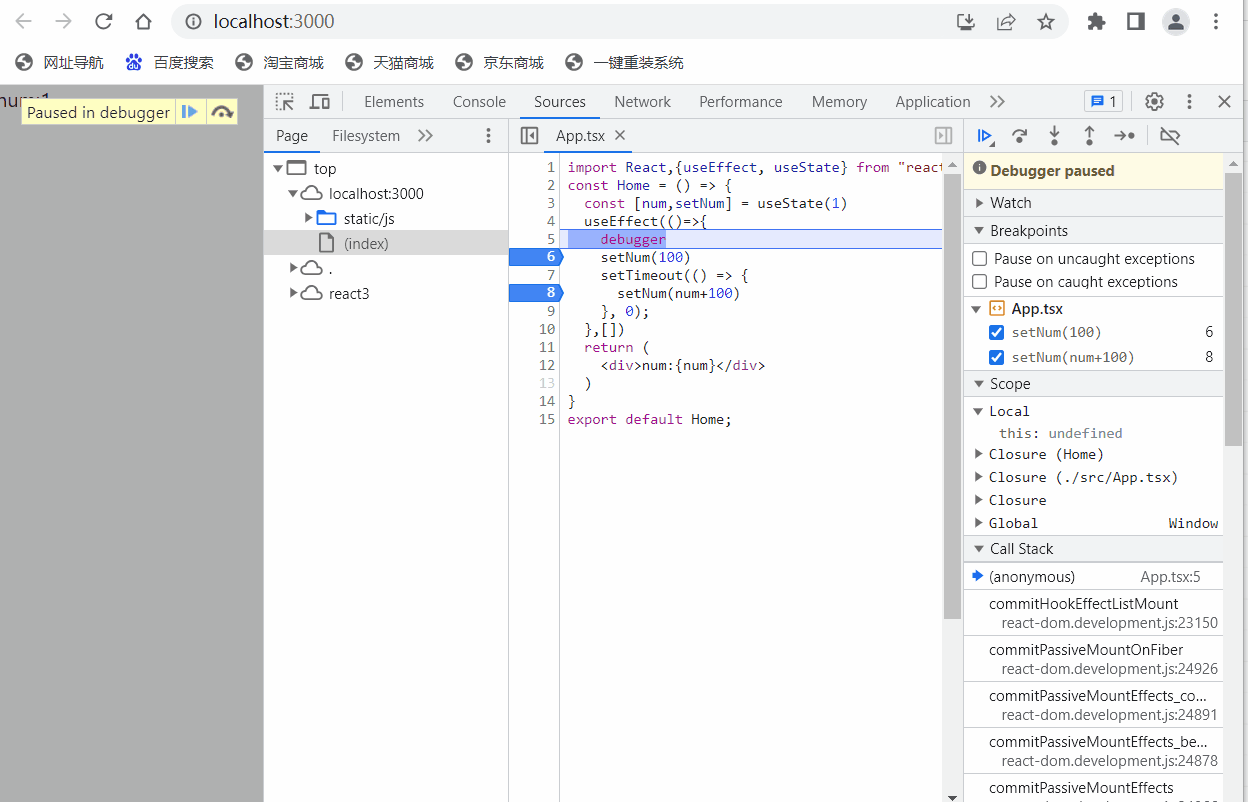Expand the Global scope
The width and height of the screenshot is (1248, 802).
pos(979,523)
